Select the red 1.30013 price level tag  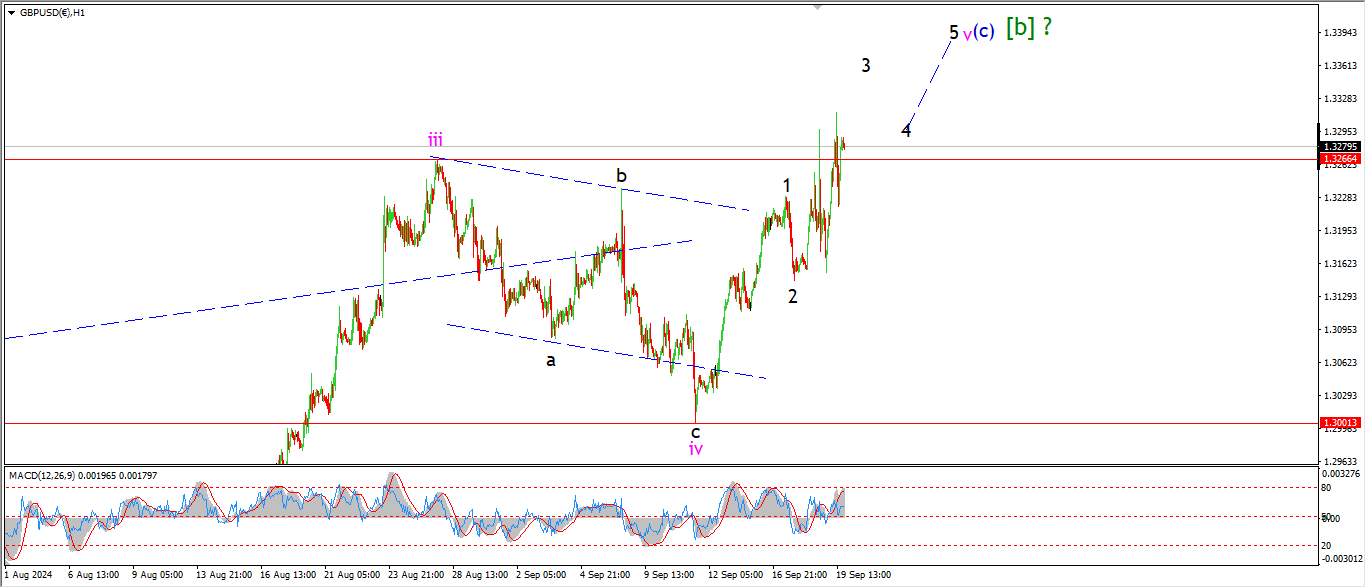(x=1338, y=423)
